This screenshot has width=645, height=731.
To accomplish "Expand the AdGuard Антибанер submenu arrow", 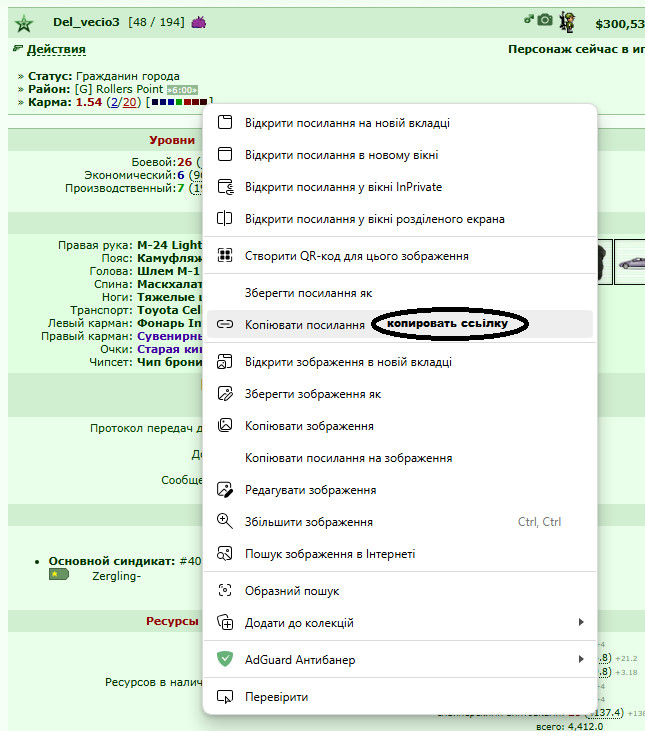I will 581,659.
